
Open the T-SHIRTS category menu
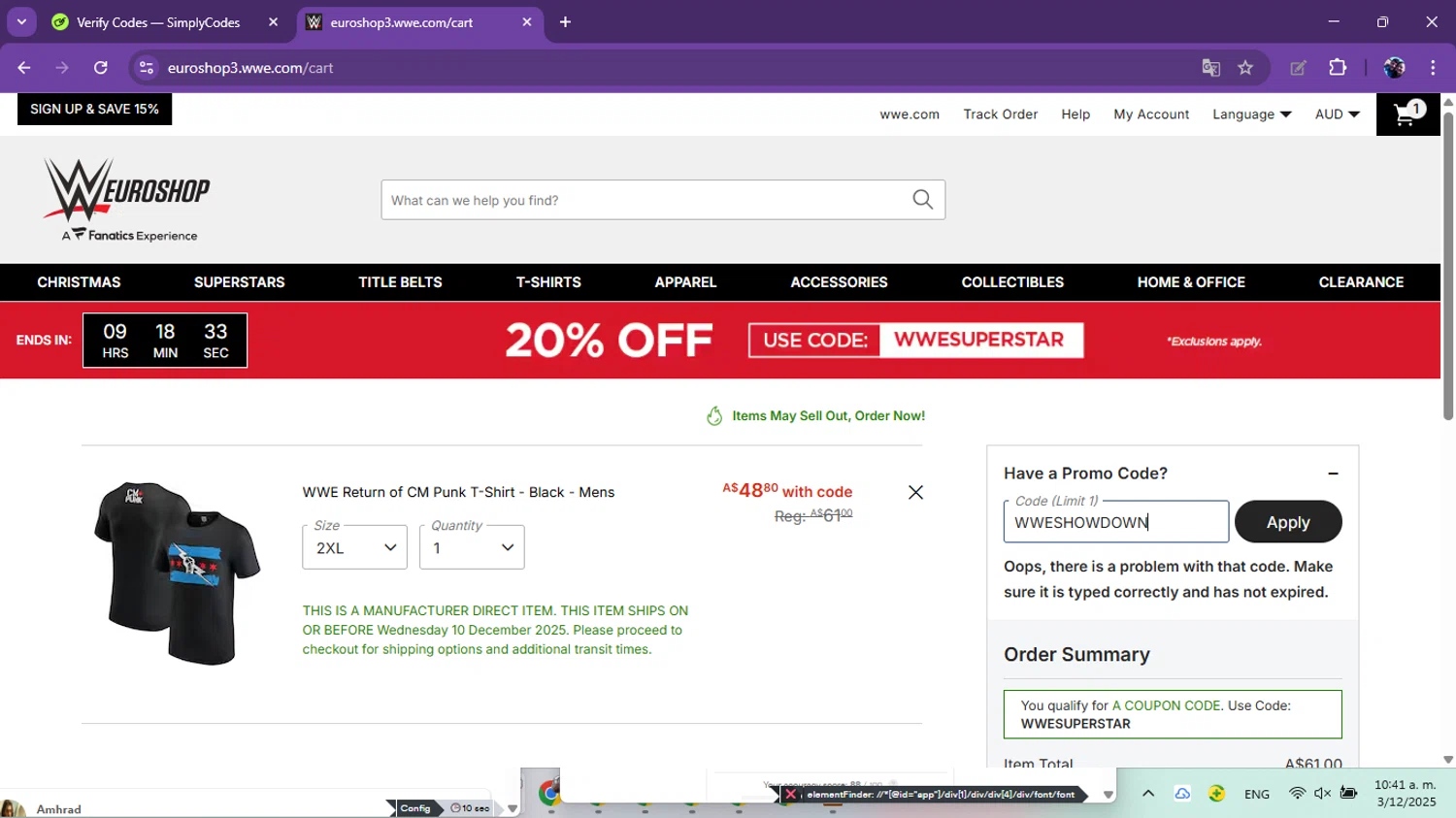pos(548,282)
